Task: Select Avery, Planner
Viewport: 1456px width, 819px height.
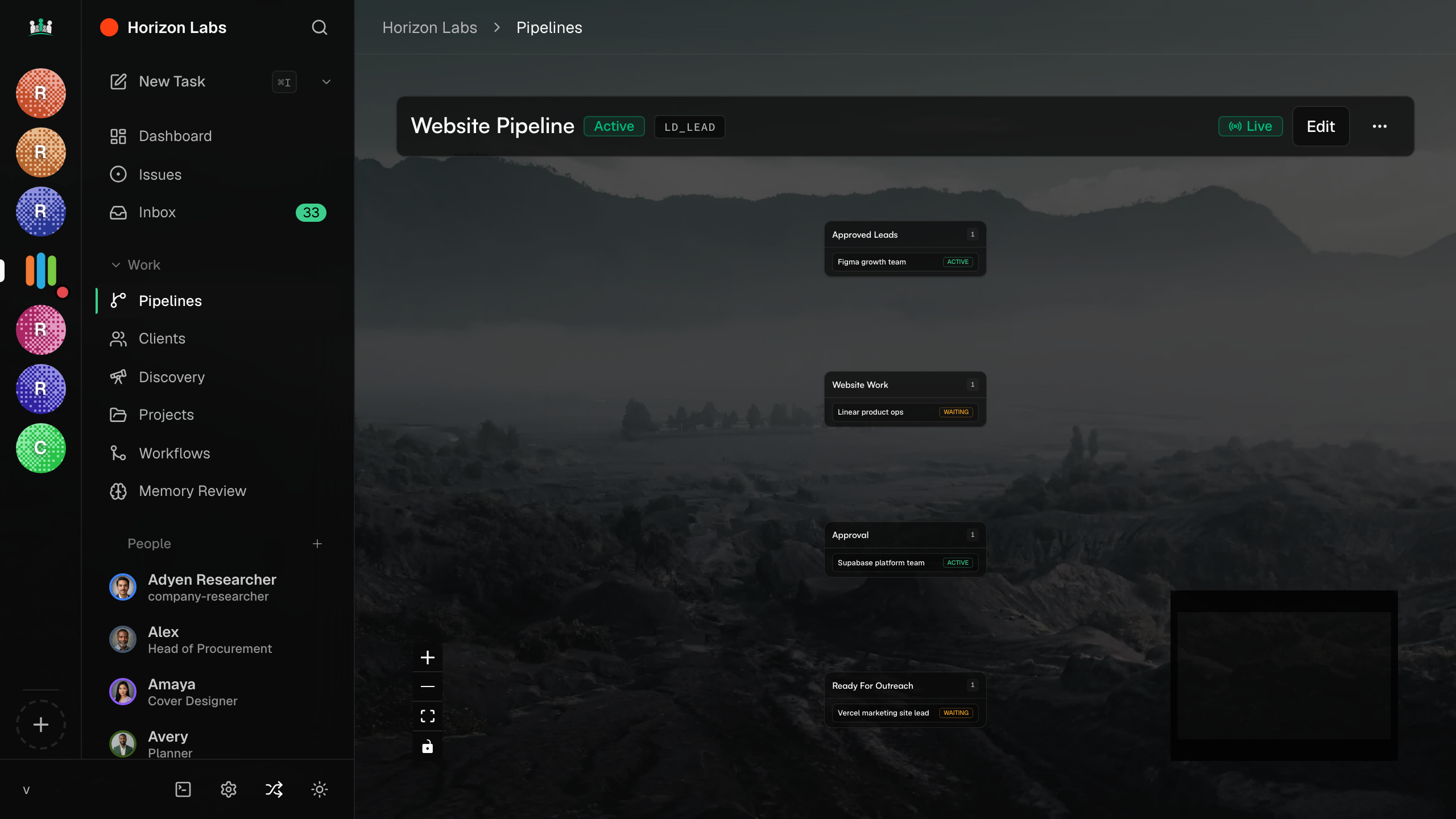Action: tap(217, 744)
